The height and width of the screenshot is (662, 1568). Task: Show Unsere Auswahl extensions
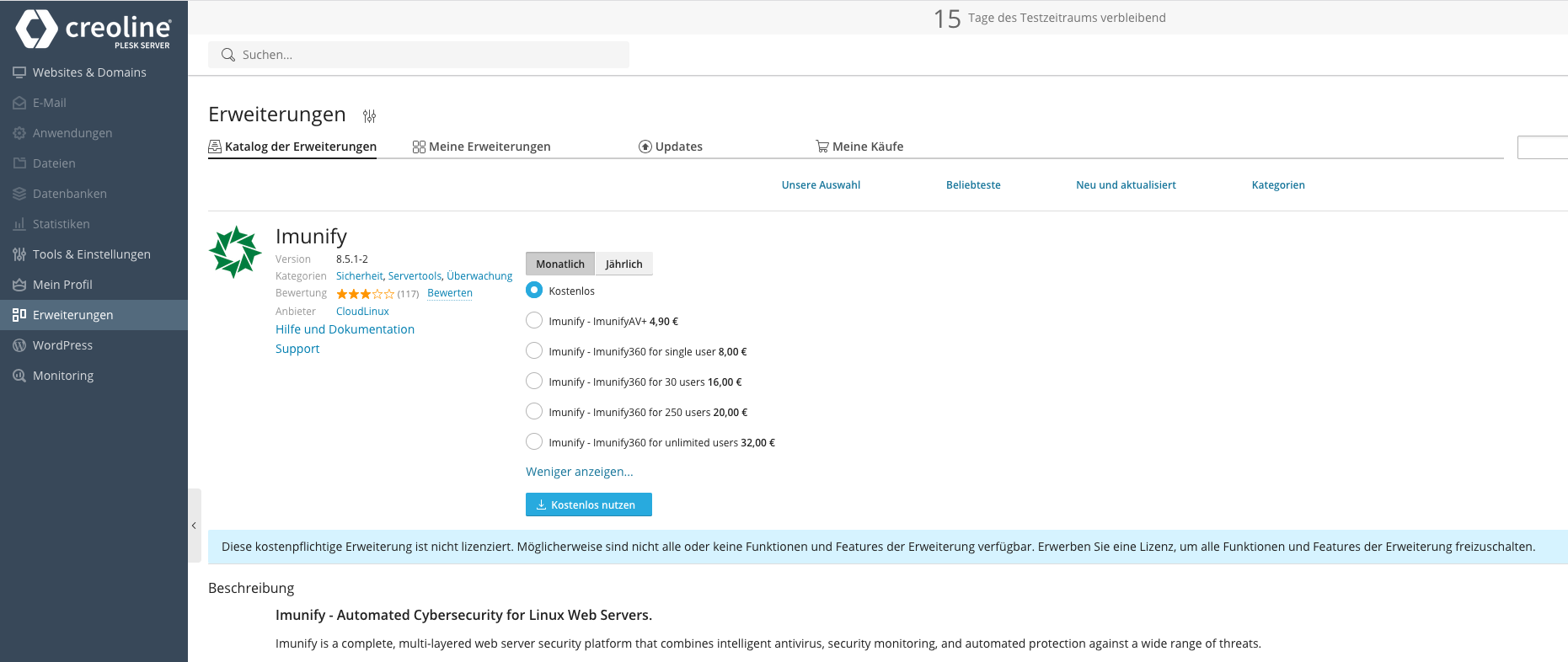(x=821, y=185)
